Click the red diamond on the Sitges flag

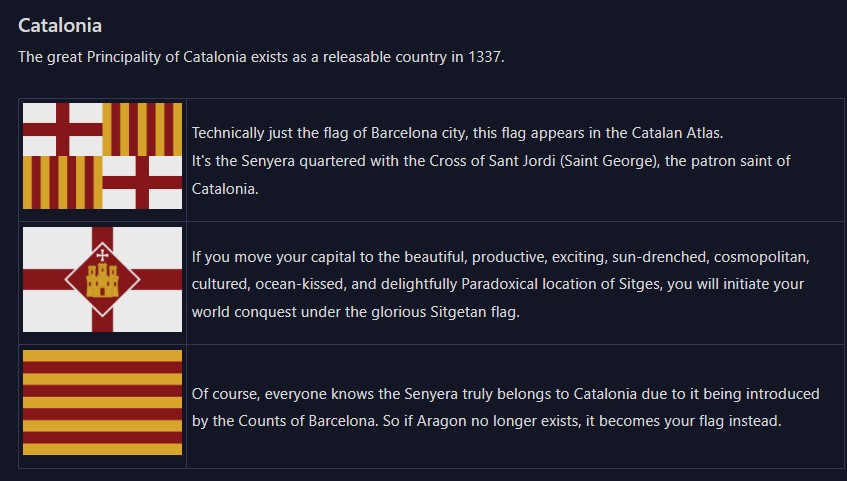click(102, 279)
